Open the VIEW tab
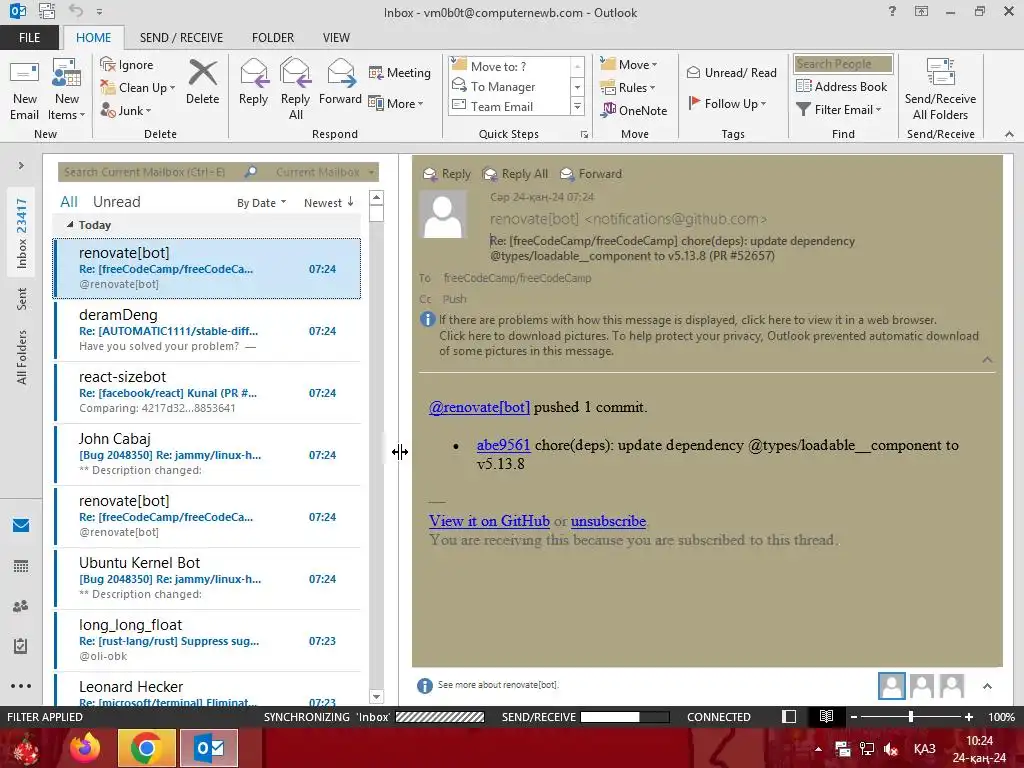 (x=336, y=38)
